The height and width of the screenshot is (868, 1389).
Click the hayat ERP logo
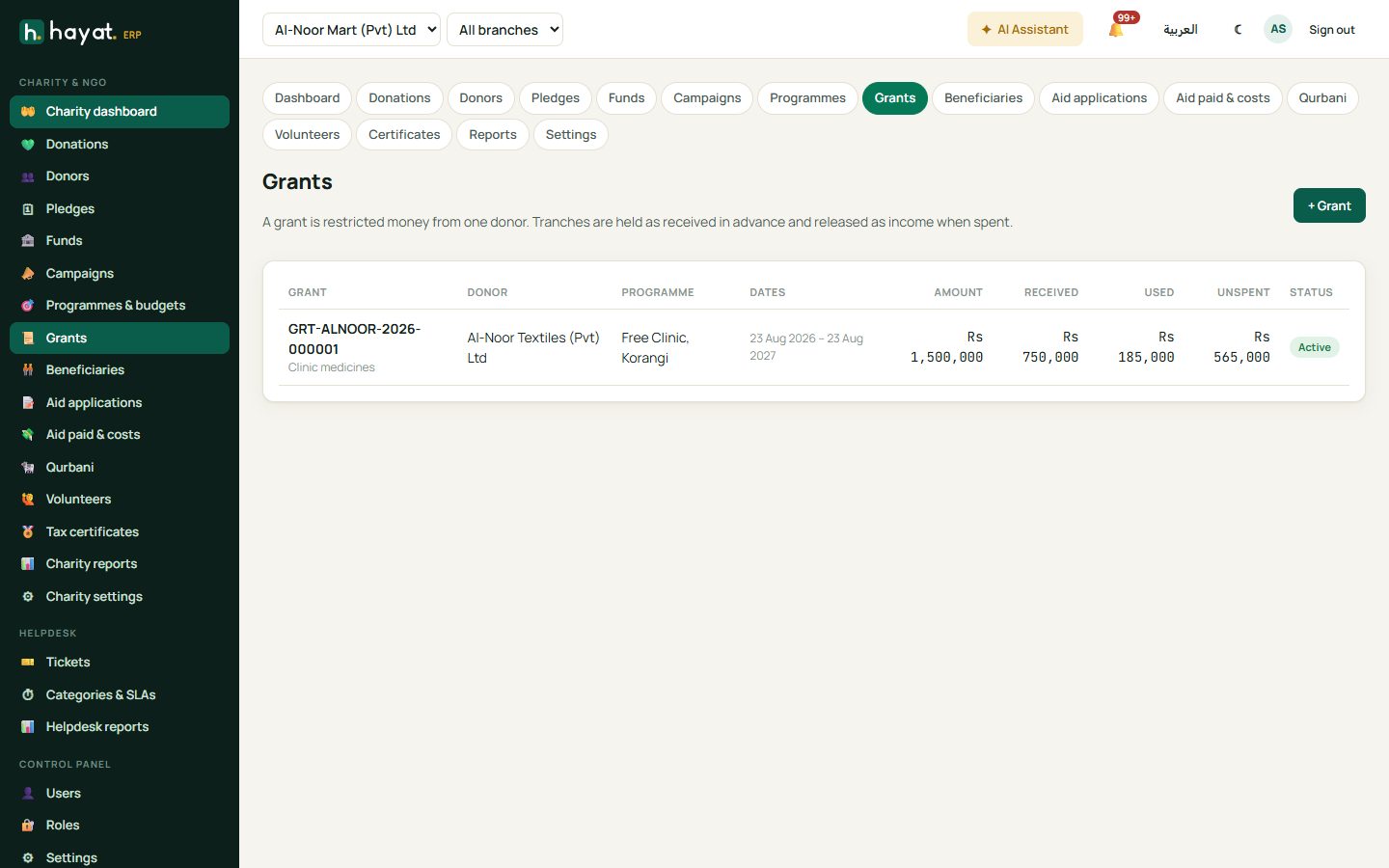[81, 33]
